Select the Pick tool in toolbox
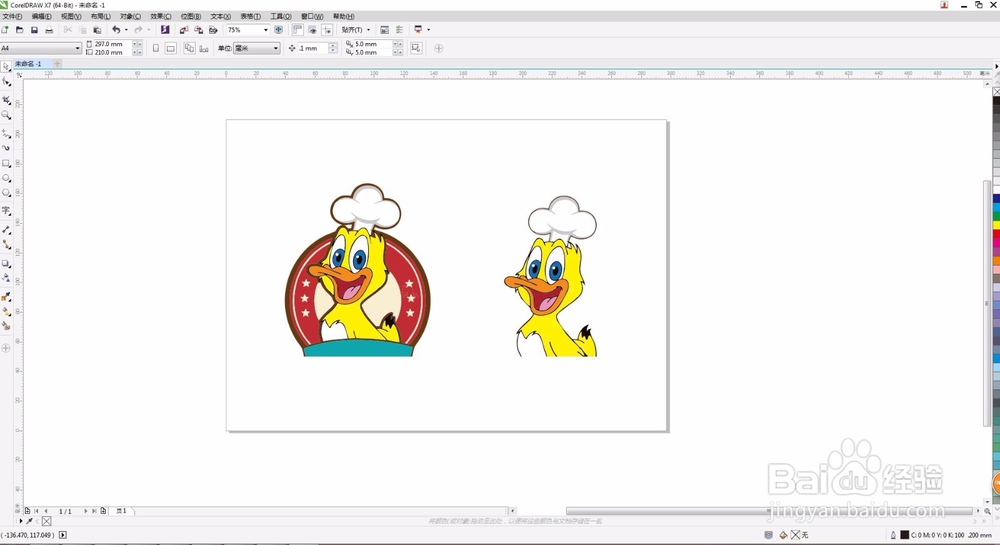The height and width of the screenshot is (545, 1000). tap(6, 66)
